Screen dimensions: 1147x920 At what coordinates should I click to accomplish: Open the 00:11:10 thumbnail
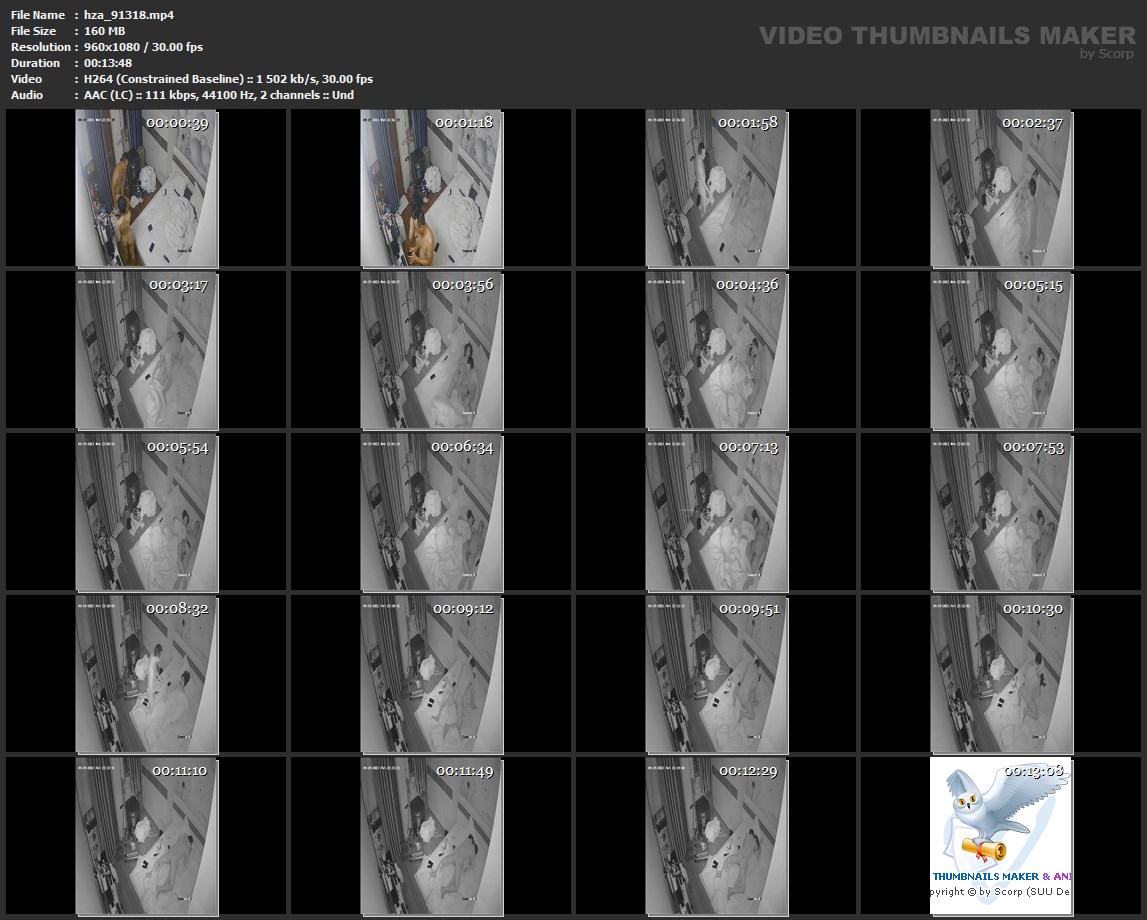click(146, 836)
